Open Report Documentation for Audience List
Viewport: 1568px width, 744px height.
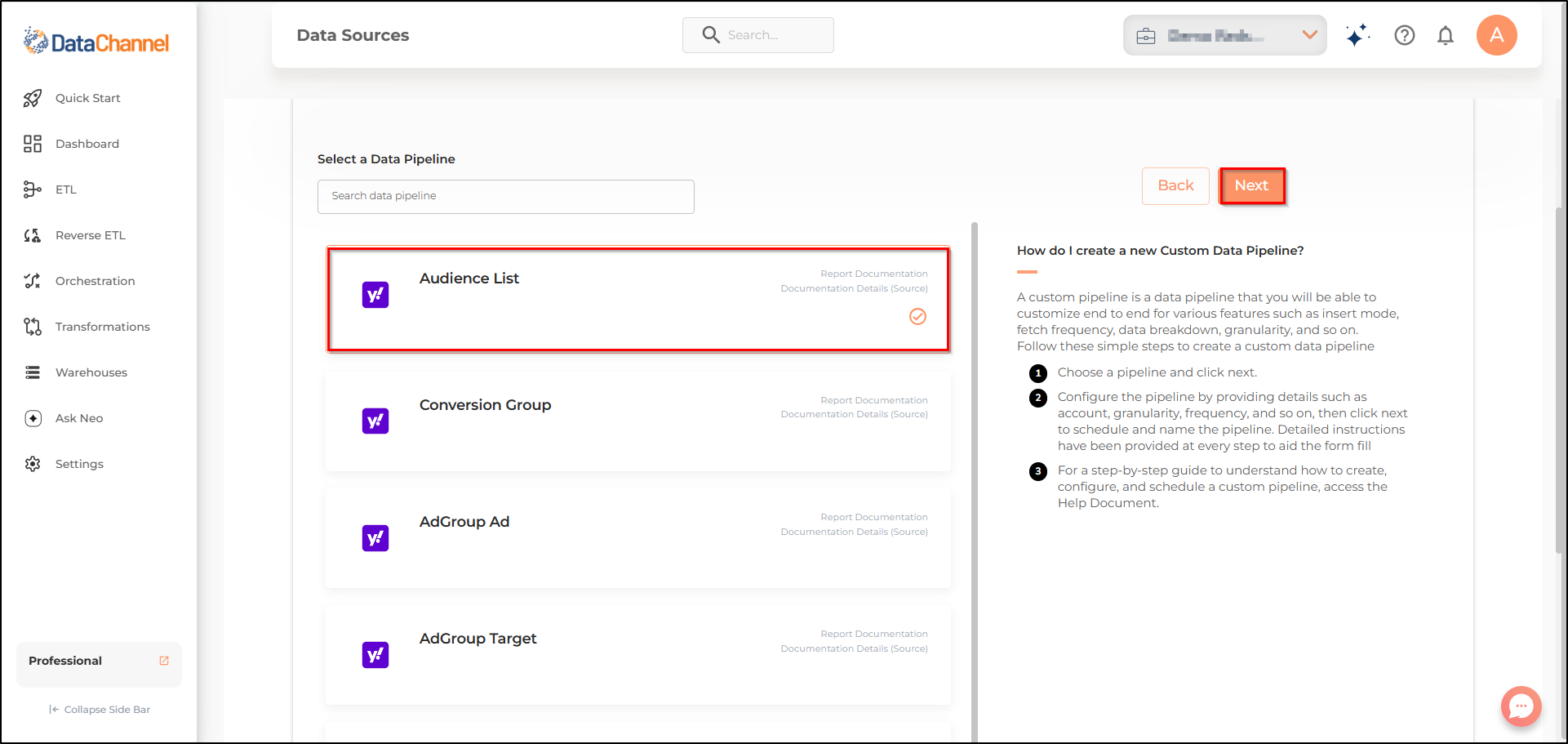pos(874,274)
